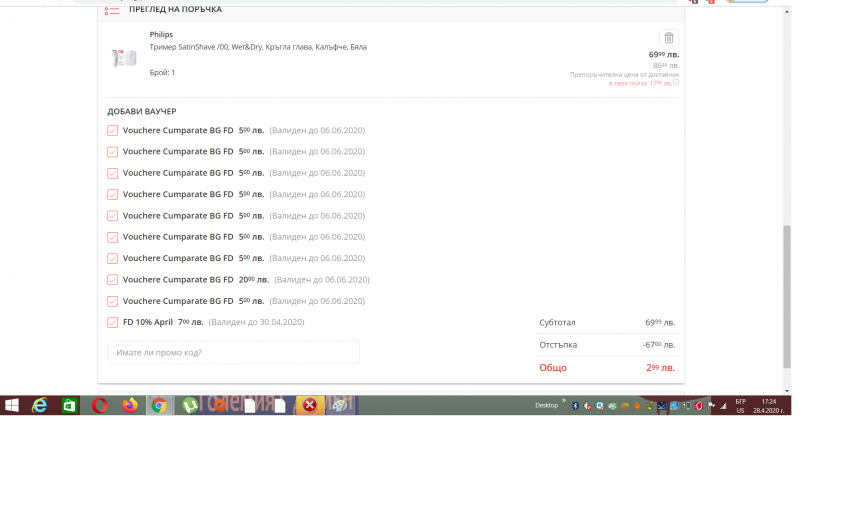
Task: Open the Philips SatinShave trimmer product link
Action: (258, 47)
